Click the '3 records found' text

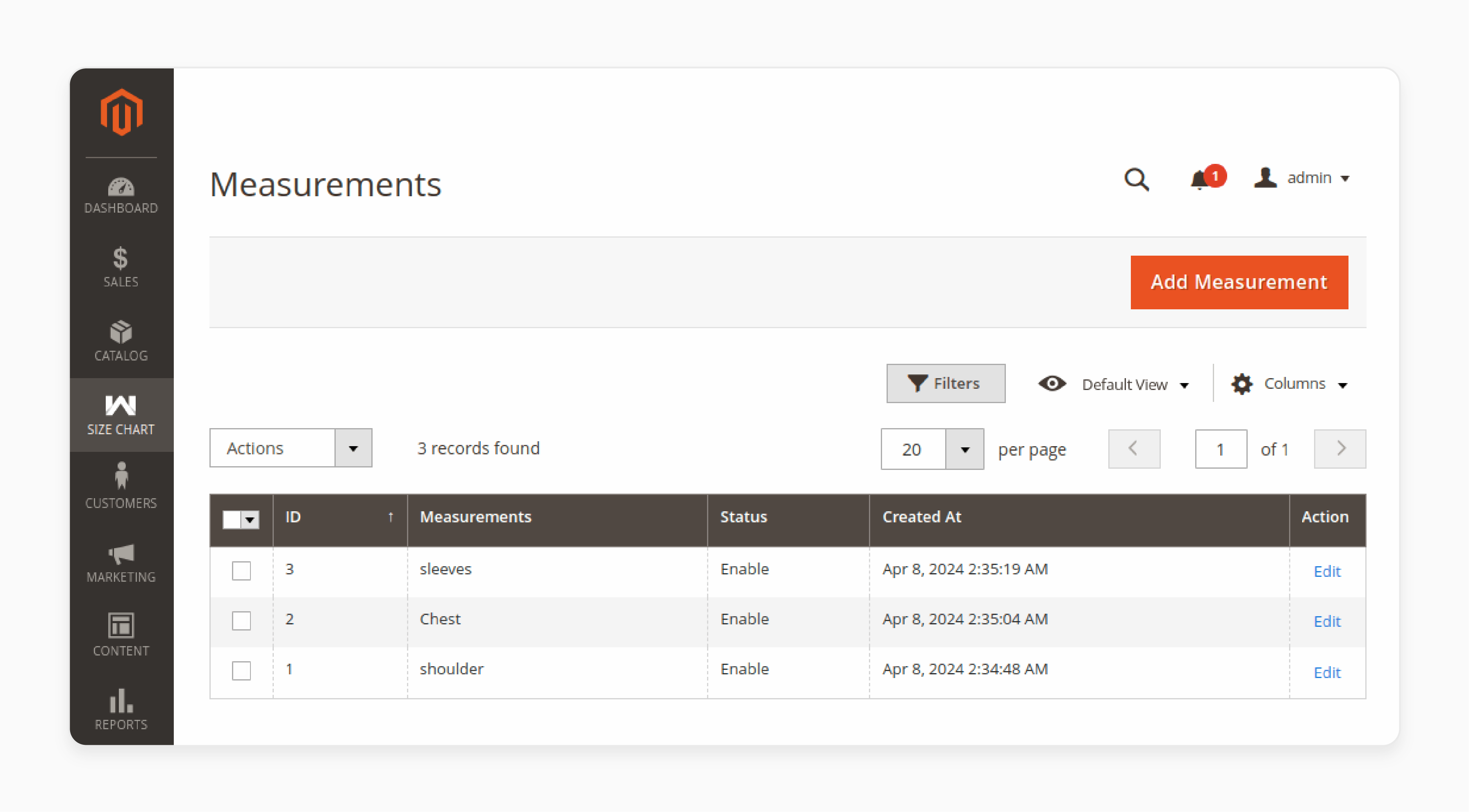point(478,449)
